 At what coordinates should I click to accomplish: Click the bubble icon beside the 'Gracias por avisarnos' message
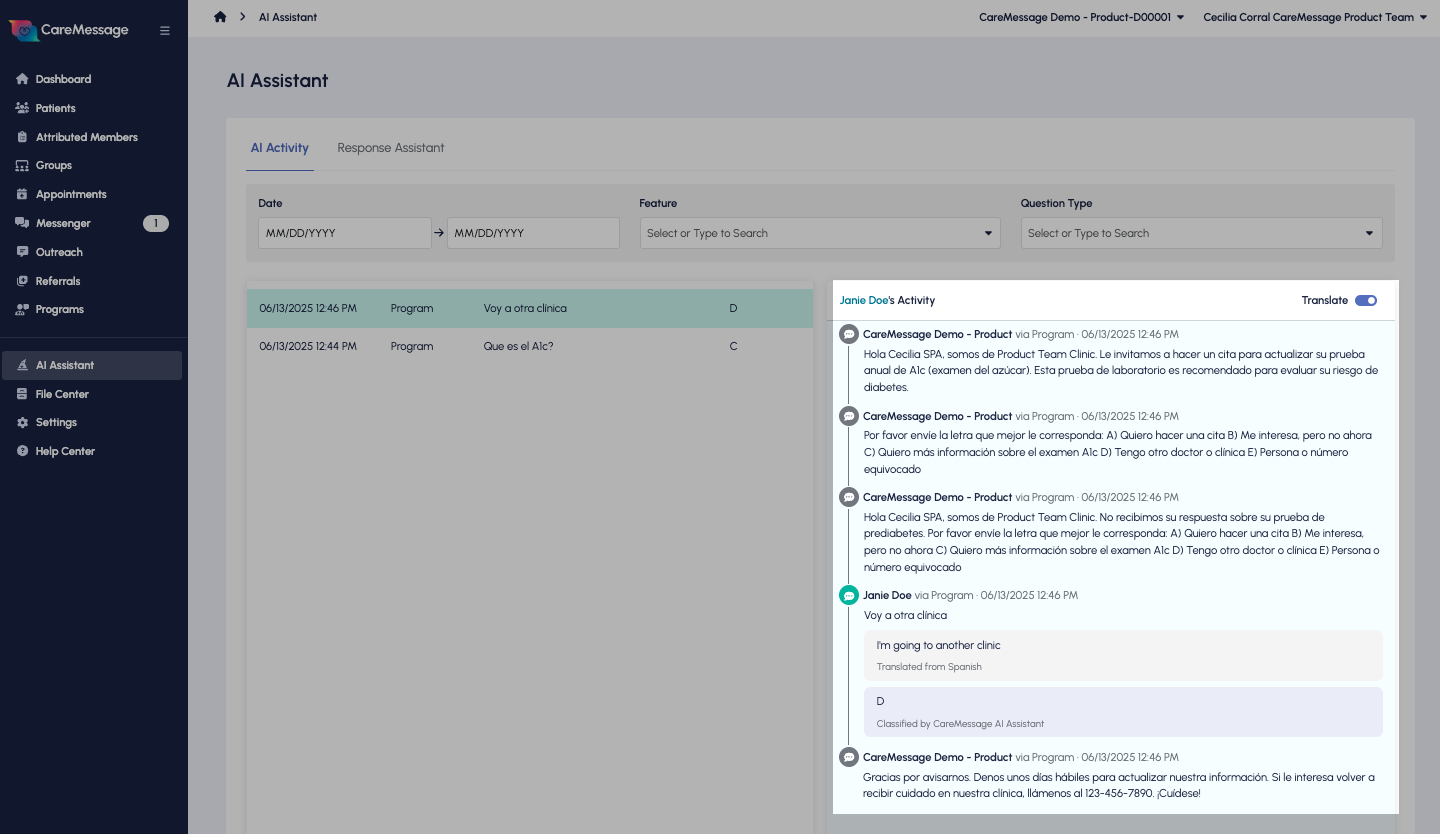pyautogui.click(x=849, y=758)
